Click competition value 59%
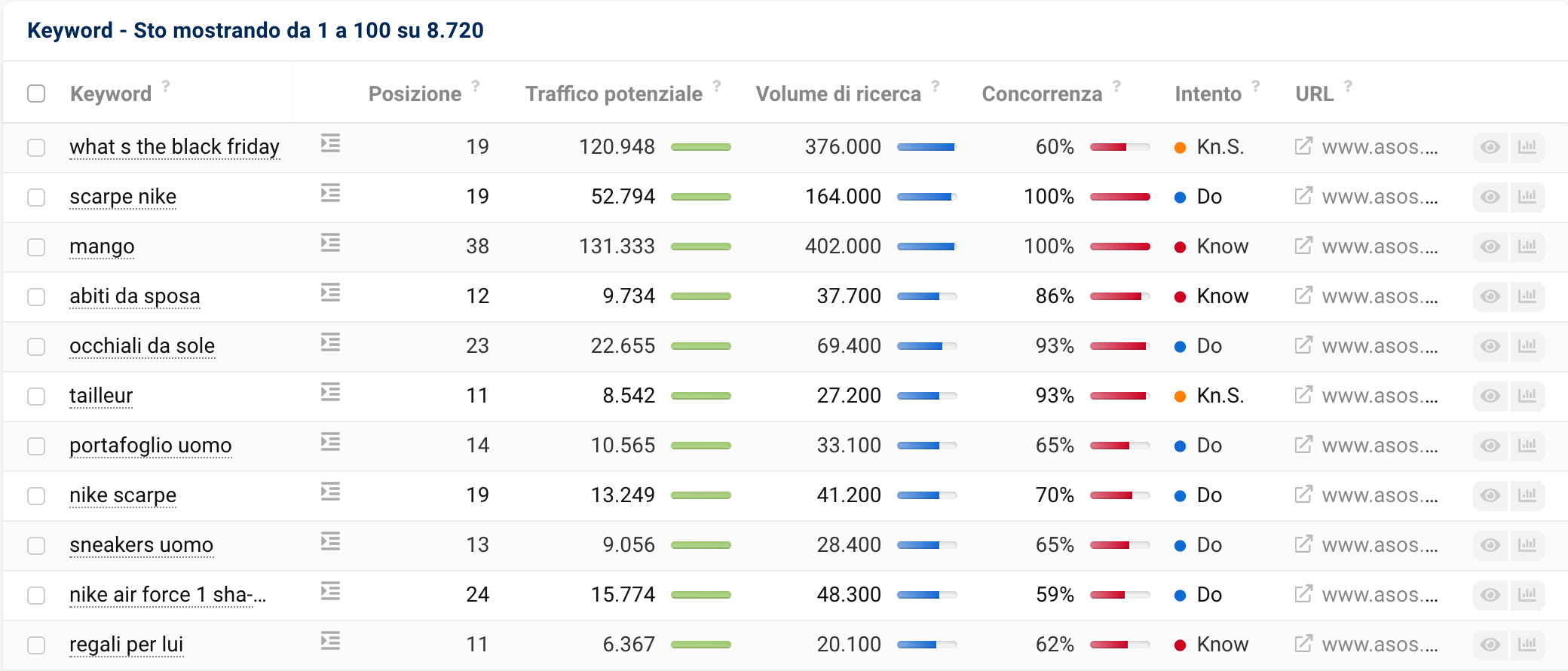This screenshot has width=1568, height=671. pos(1055,595)
